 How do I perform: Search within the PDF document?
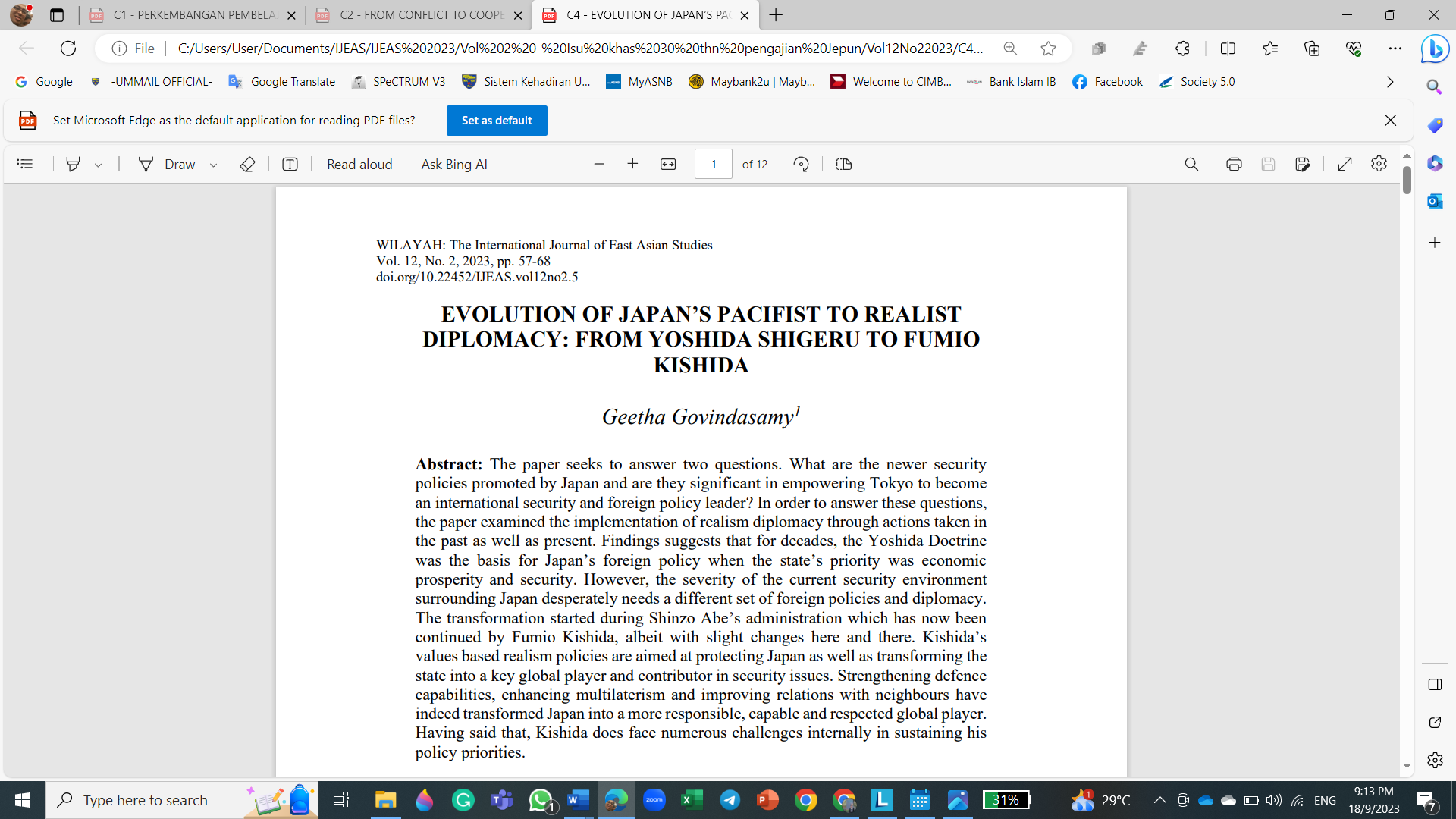(1191, 164)
